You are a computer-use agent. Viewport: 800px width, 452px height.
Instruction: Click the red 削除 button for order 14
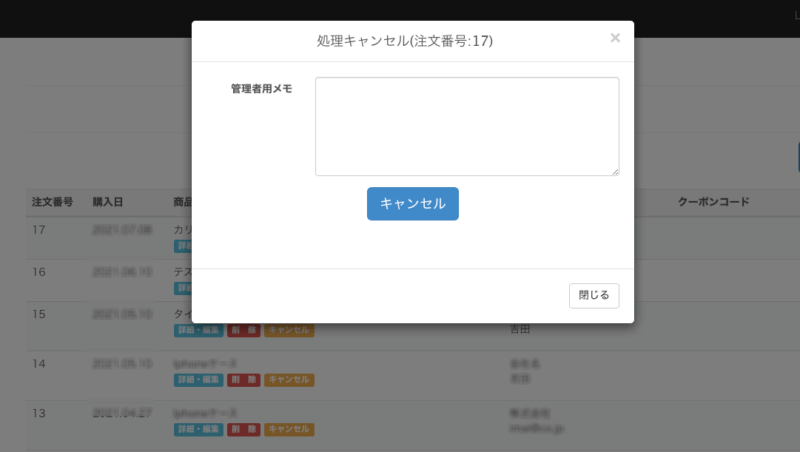pyautogui.click(x=243, y=380)
